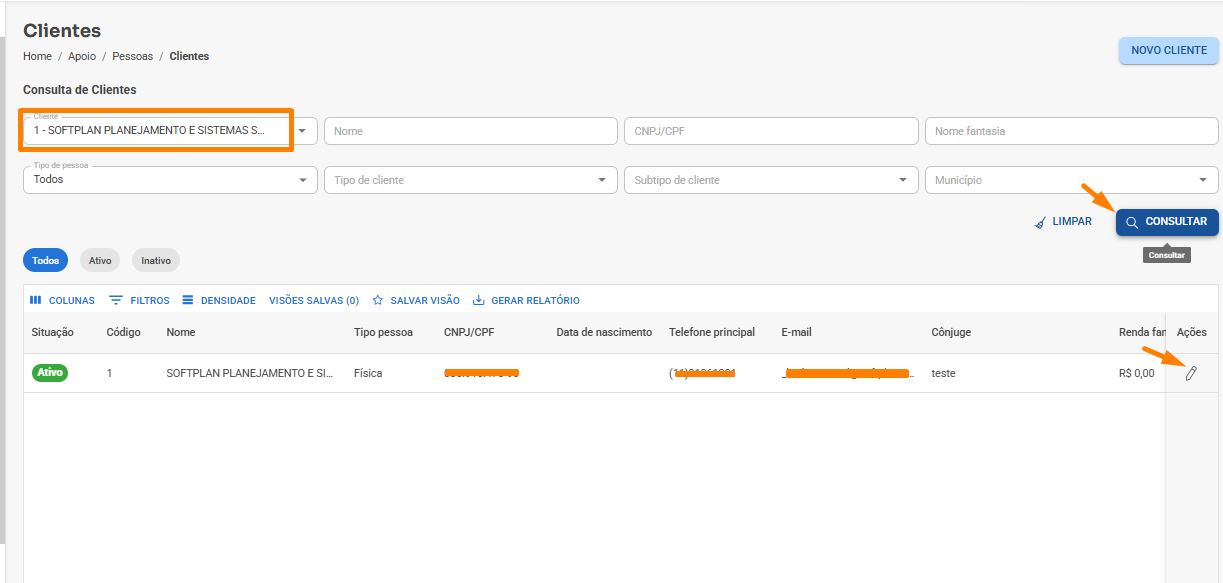Open VISÕES SALVAS (0) list
Viewport: 1223px width, 583px height.
pyautogui.click(x=314, y=300)
